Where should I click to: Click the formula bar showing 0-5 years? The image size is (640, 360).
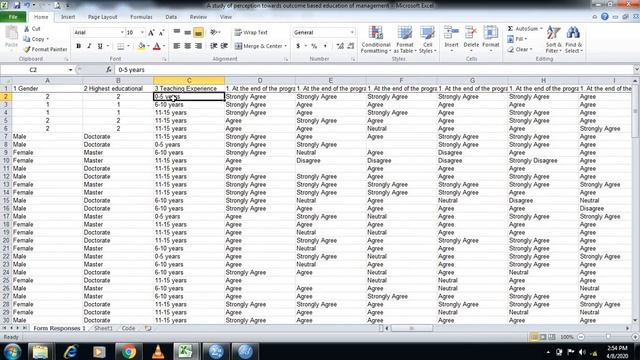tap(373, 70)
